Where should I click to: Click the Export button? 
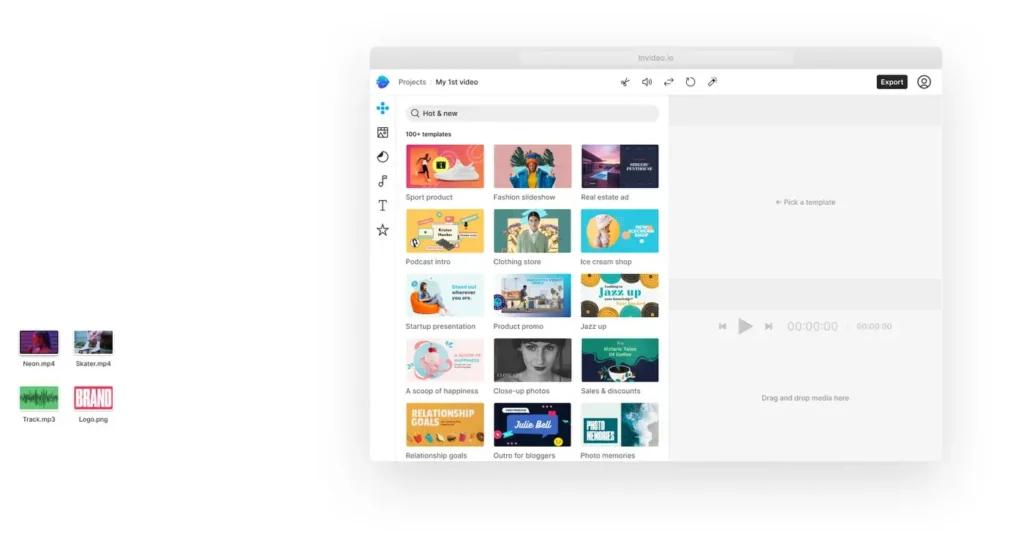(892, 82)
